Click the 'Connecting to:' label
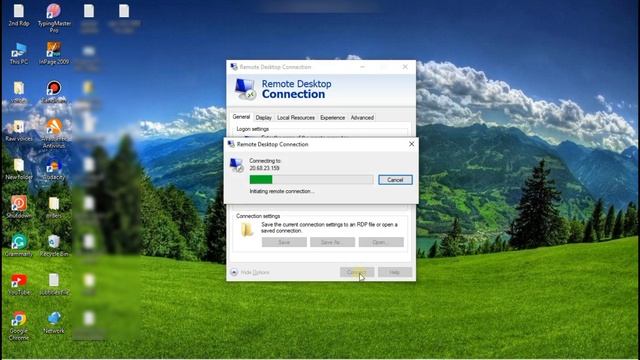 coord(265,161)
